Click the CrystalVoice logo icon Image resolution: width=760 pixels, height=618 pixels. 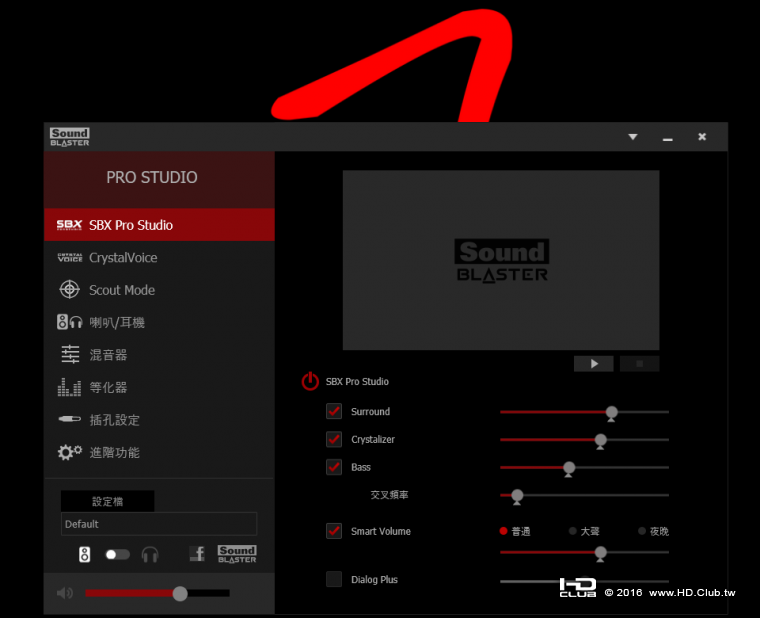pos(69,257)
